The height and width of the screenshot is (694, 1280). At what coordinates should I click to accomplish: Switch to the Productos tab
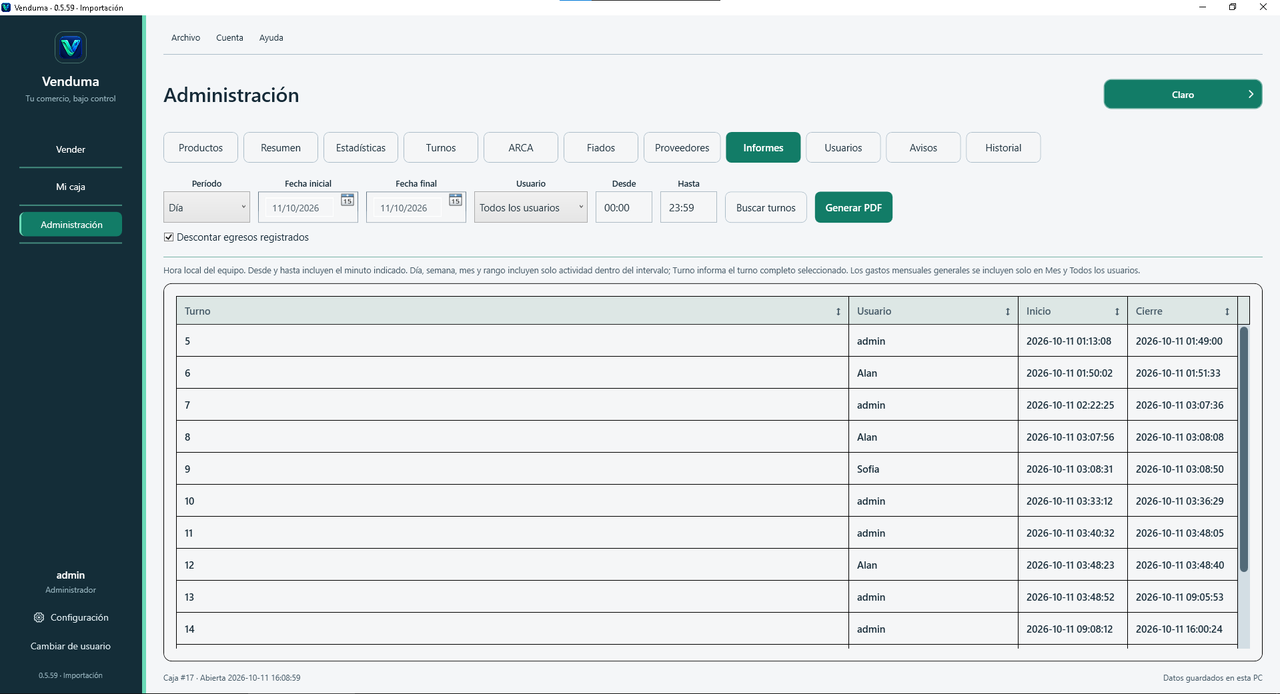[x=201, y=147]
